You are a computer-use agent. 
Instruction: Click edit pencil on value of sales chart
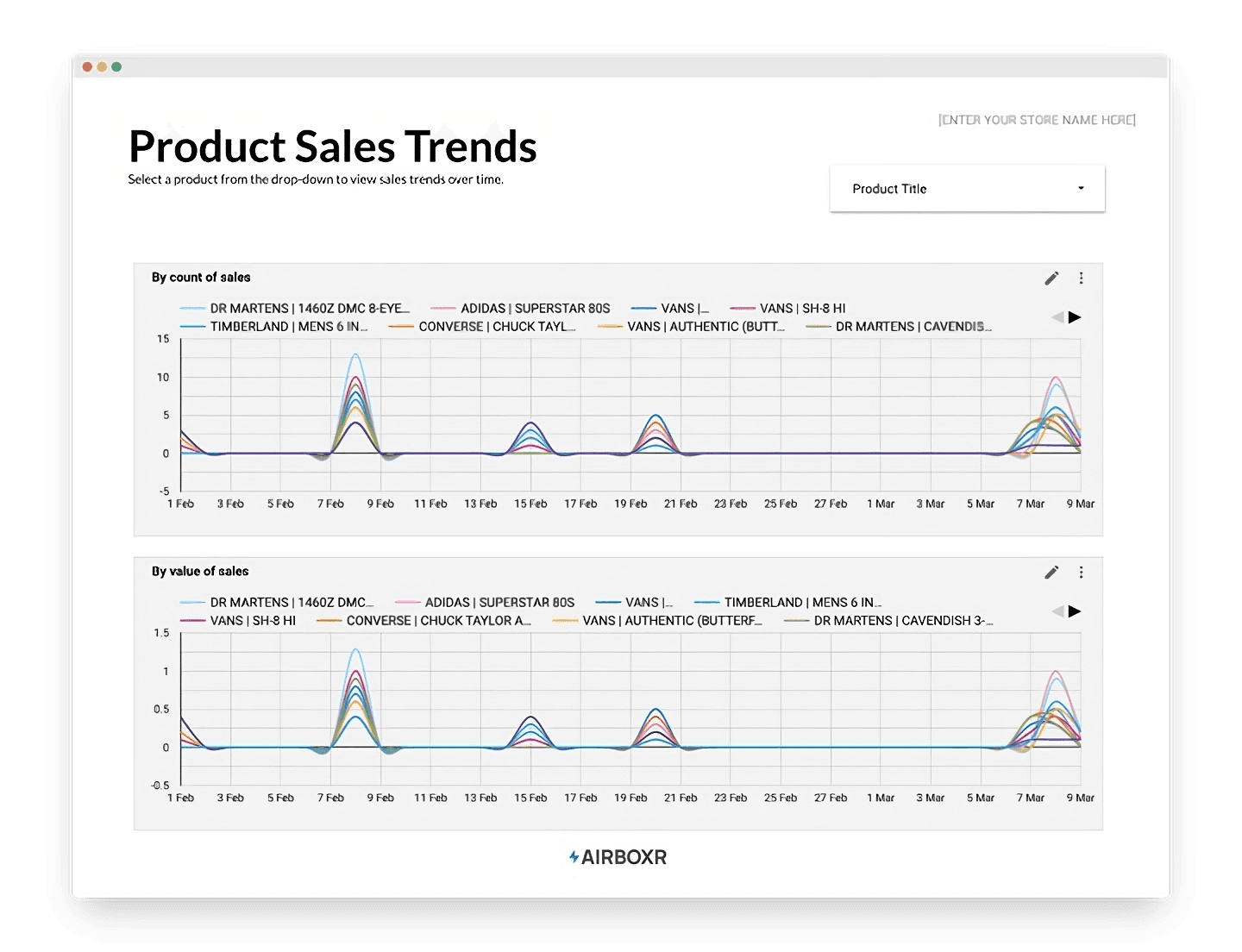pyautogui.click(x=1051, y=572)
